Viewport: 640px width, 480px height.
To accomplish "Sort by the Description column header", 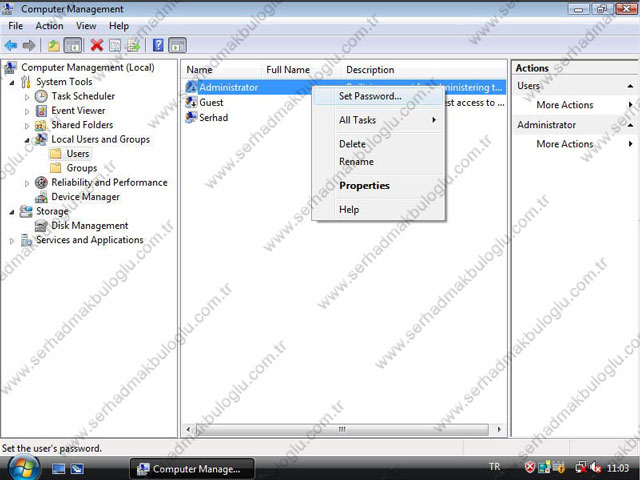I will tap(424, 70).
